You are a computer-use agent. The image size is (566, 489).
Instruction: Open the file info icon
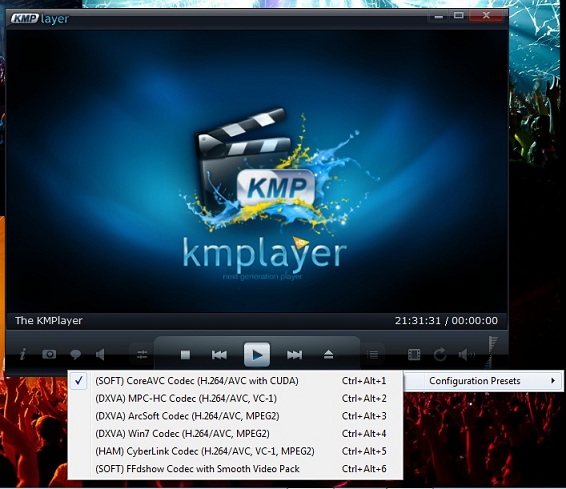pyautogui.click(x=23, y=354)
